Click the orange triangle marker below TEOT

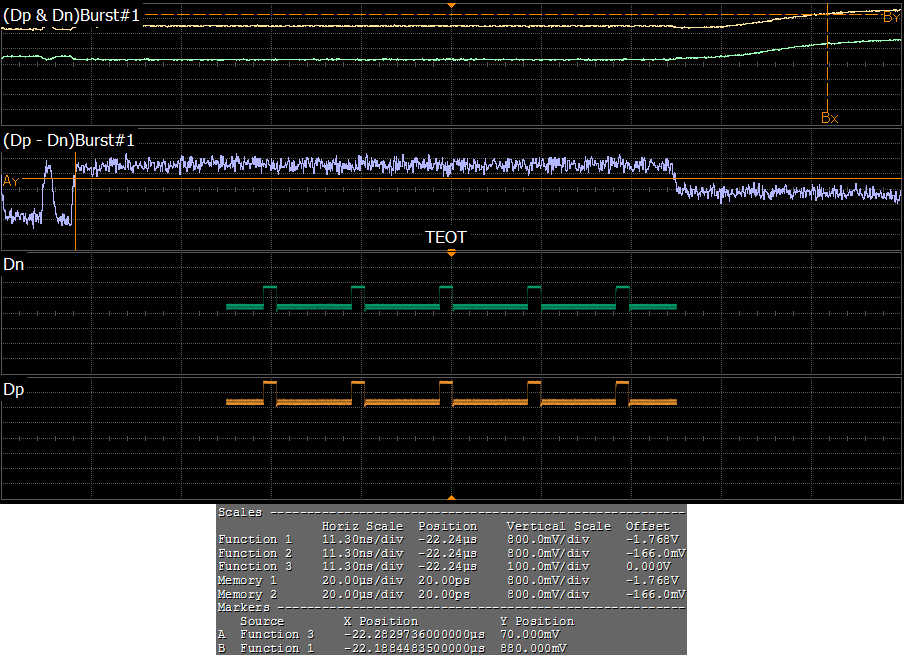point(452,254)
